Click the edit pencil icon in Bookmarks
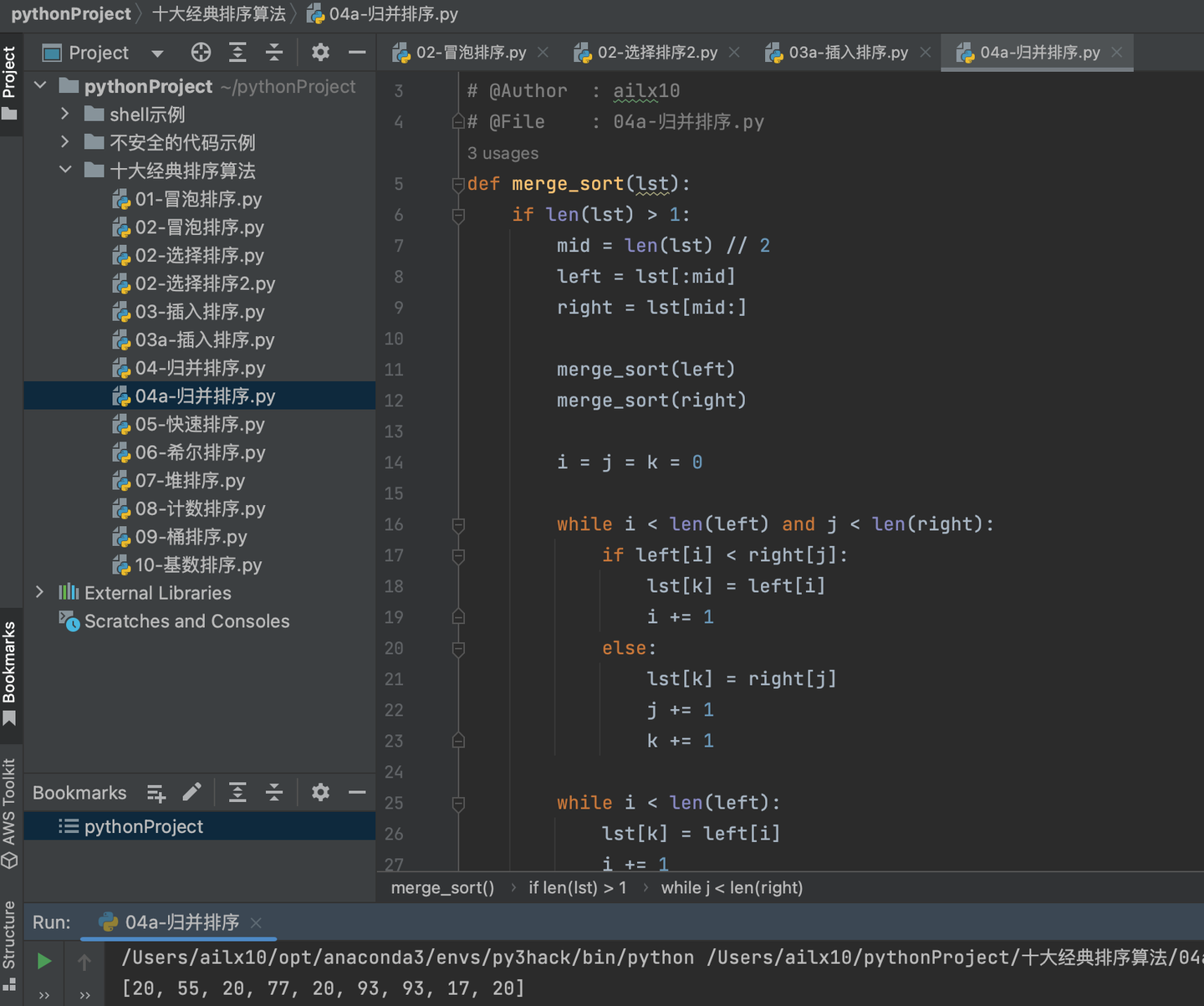The height and width of the screenshot is (1006, 1204). point(192,792)
